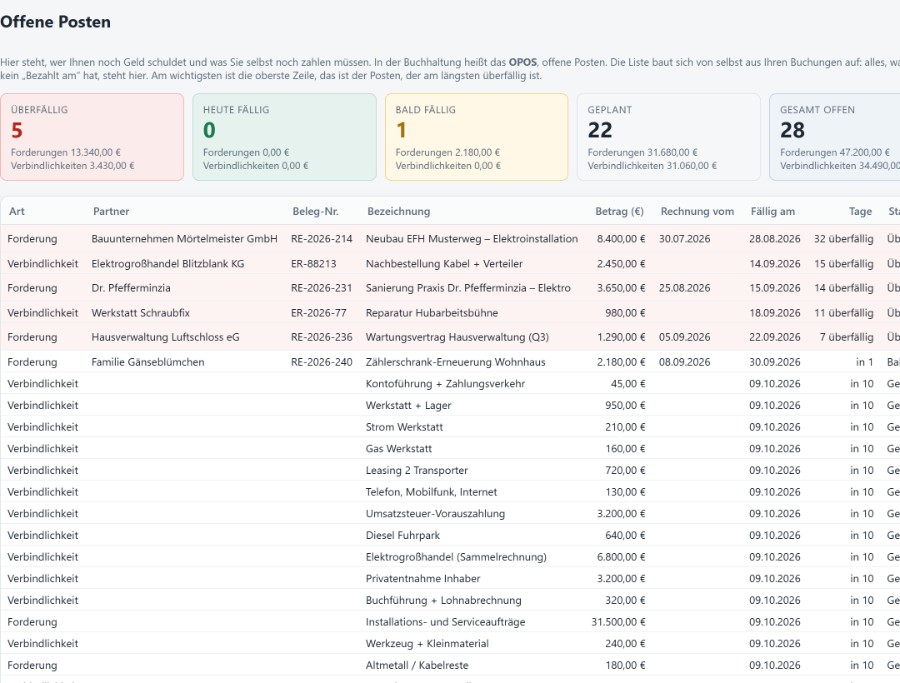Open the Überfällig summary card
Image resolution: width=900 pixels, height=683 pixels.
92,137
